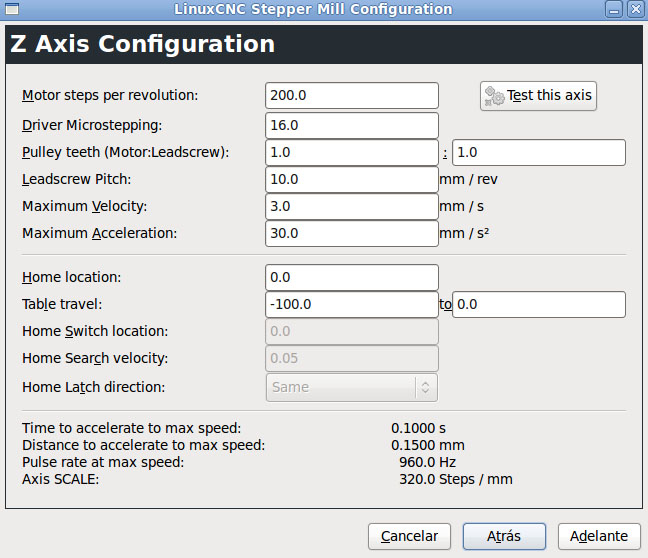Click the mm / s² unit label
The width and height of the screenshot is (648, 558).
(x=464, y=234)
